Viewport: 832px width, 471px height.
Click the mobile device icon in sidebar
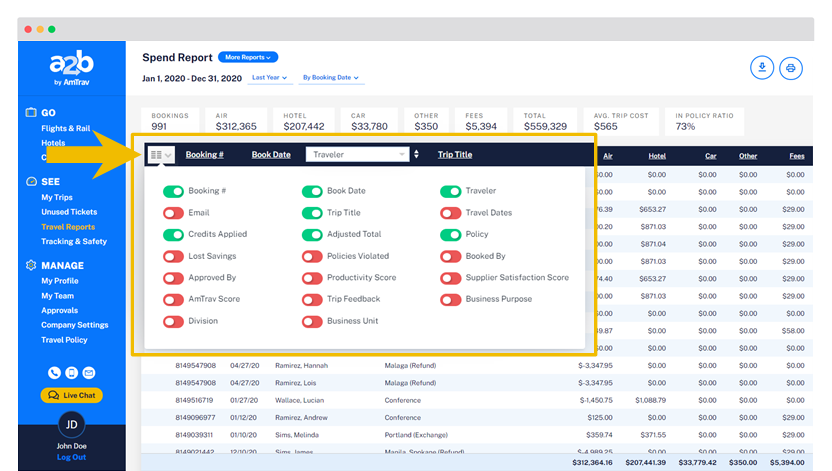click(71, 373)
